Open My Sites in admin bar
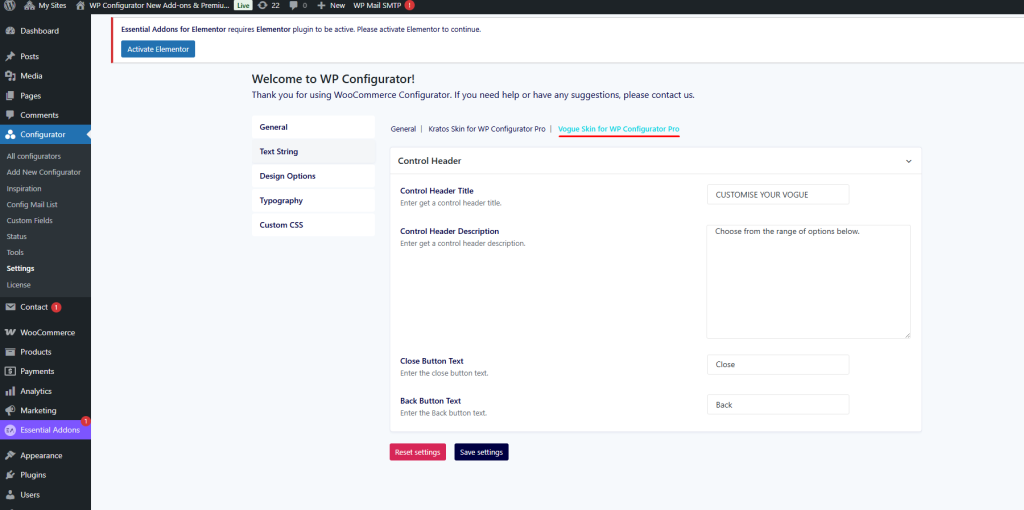This screenshot has height=510, width=1024. point(46,5)
